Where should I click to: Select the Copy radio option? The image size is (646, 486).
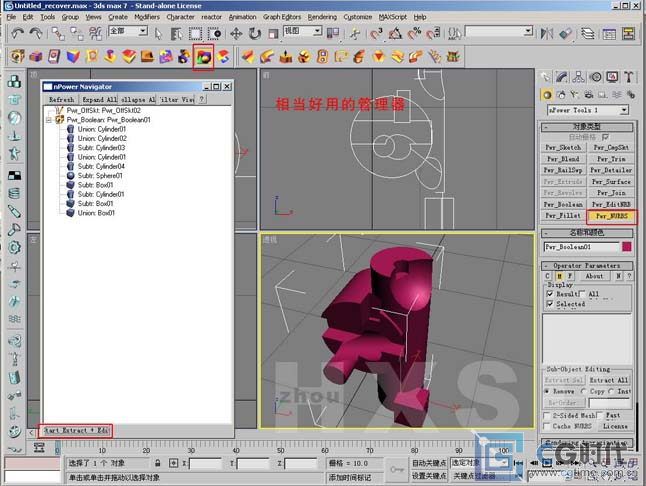click(583, 391)
